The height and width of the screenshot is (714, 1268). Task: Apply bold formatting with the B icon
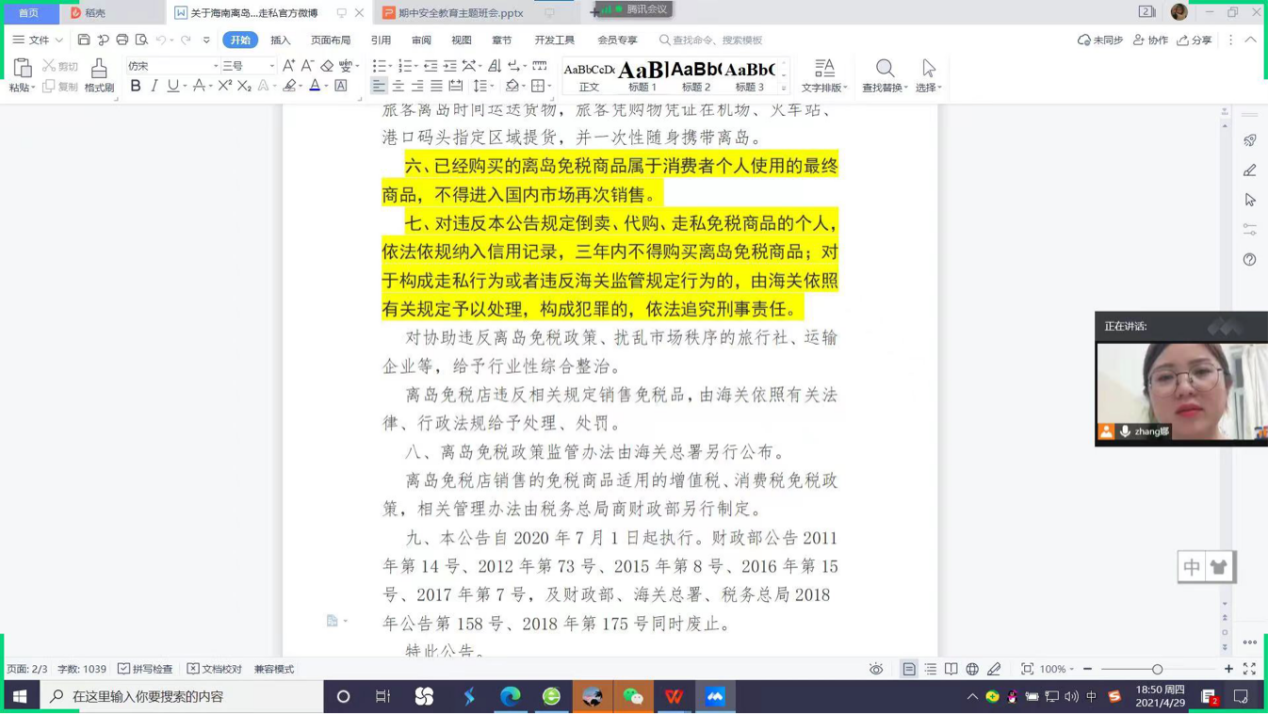point(136,86)
